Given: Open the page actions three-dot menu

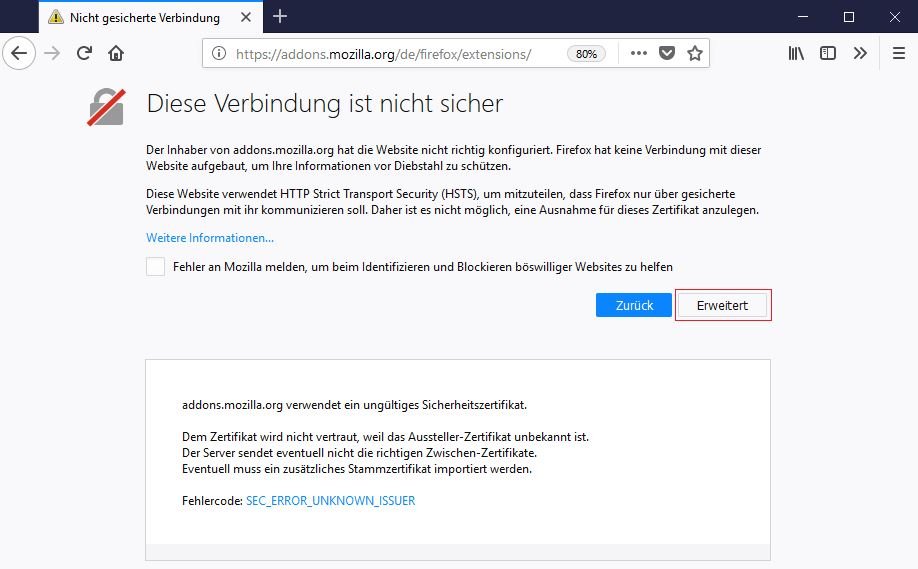Looking at the screenshot, I should 639,53.
